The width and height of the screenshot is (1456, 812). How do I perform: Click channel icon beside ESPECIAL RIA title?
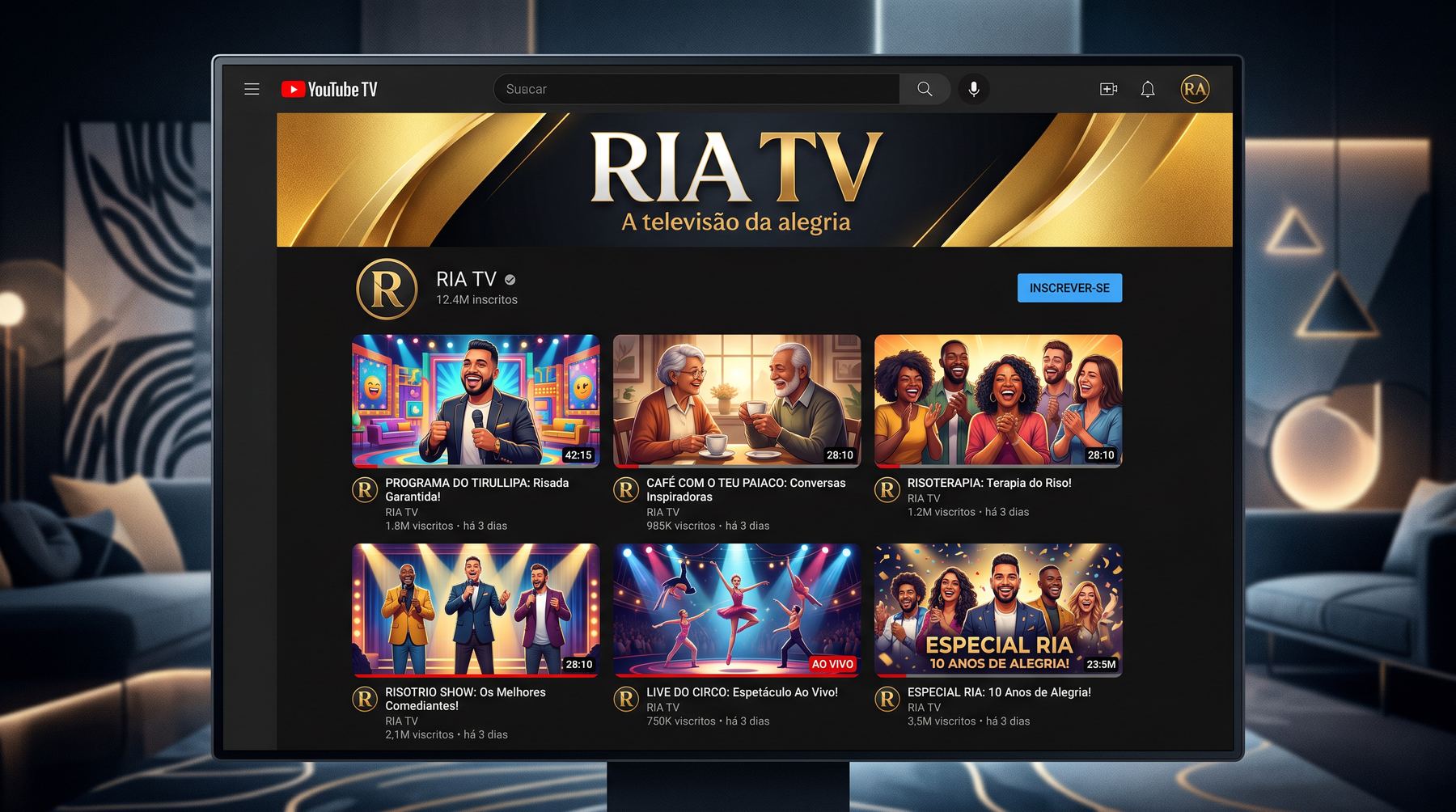(x=887, y=699)
